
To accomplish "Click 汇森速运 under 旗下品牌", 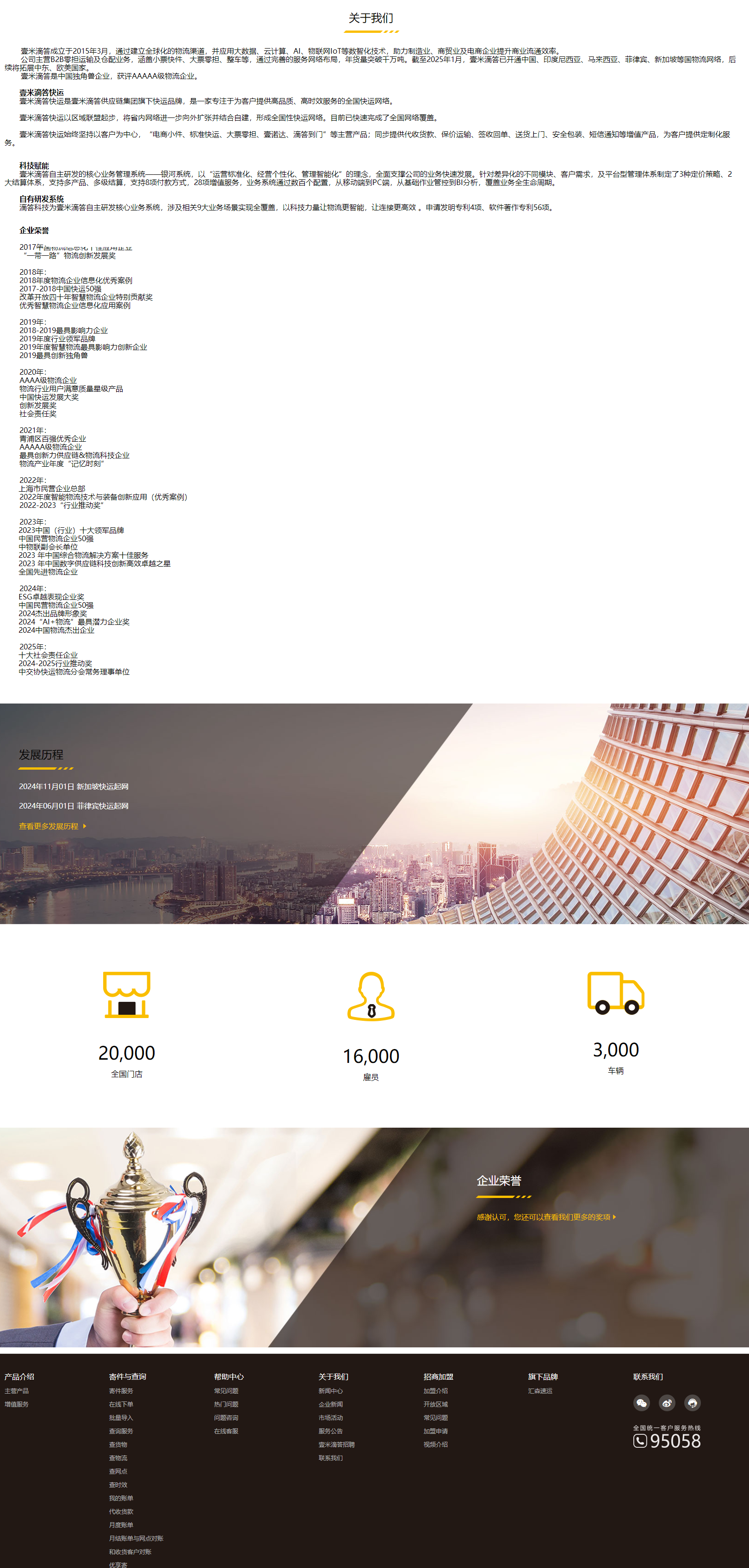I will [x=540, y=1391].
